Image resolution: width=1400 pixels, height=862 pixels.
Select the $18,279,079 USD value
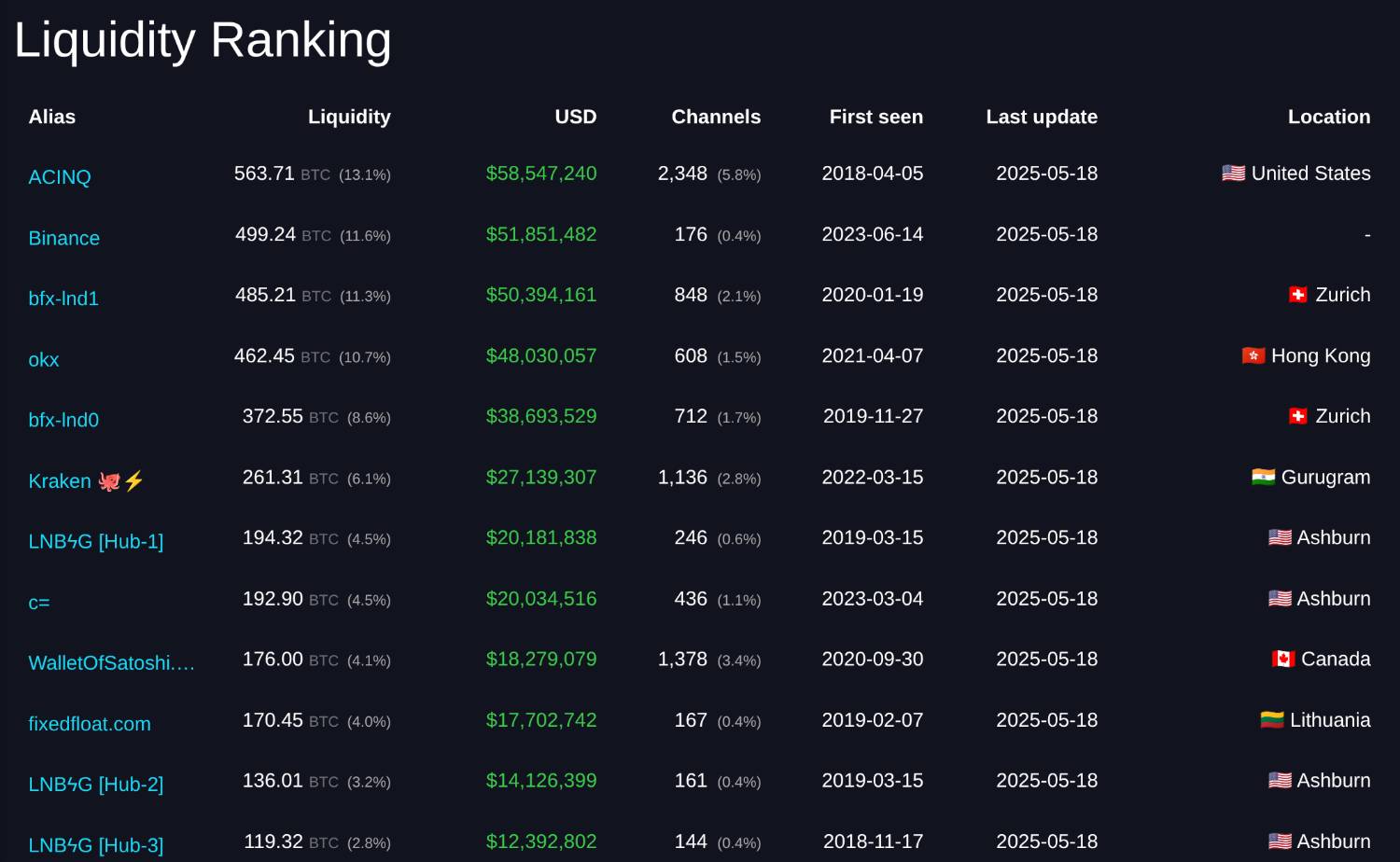(x=541, y=660)
